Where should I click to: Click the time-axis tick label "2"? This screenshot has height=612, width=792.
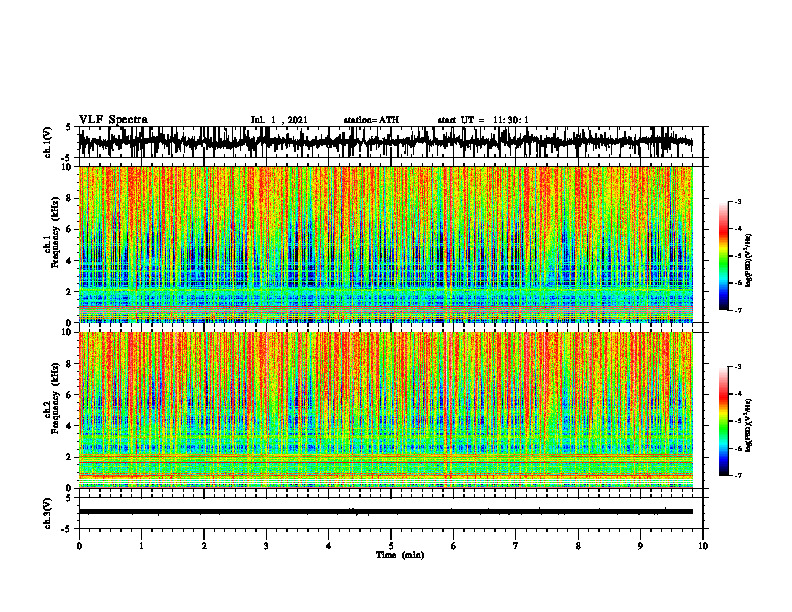[204, 546]
